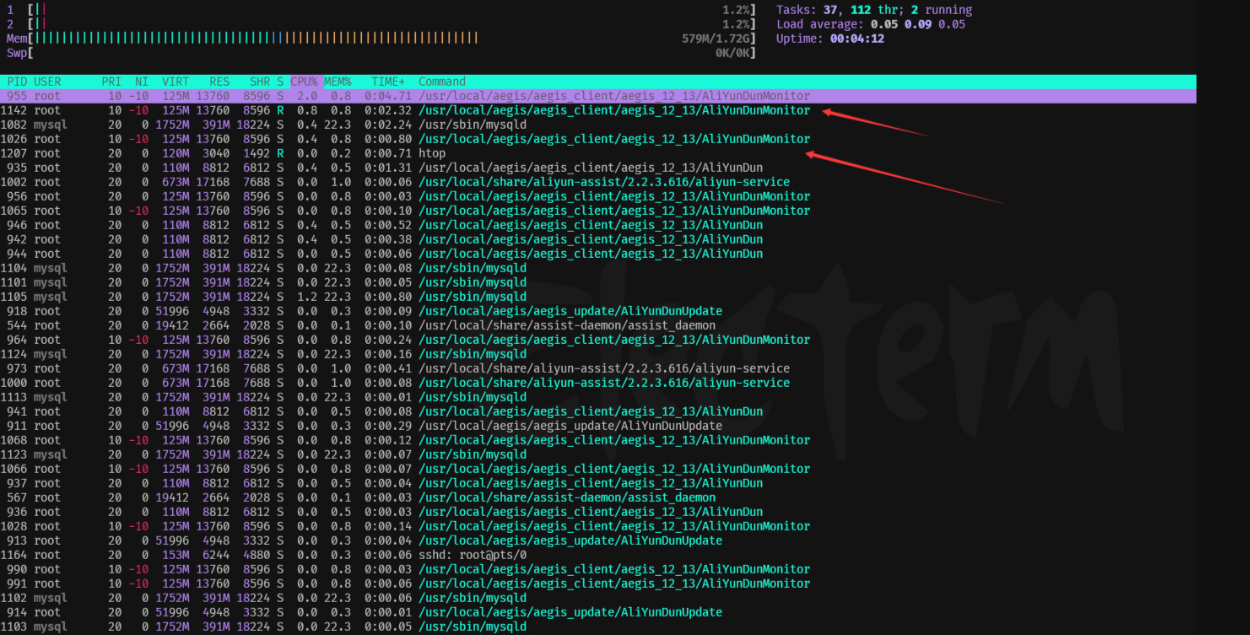Sort processes by the PID column header
The width and height of the screenshot is (1250, 635).
coord(17,82)
